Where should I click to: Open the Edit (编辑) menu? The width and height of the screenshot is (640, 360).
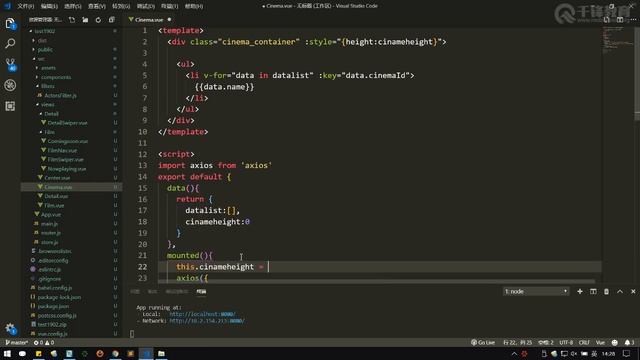pos(49,6)
